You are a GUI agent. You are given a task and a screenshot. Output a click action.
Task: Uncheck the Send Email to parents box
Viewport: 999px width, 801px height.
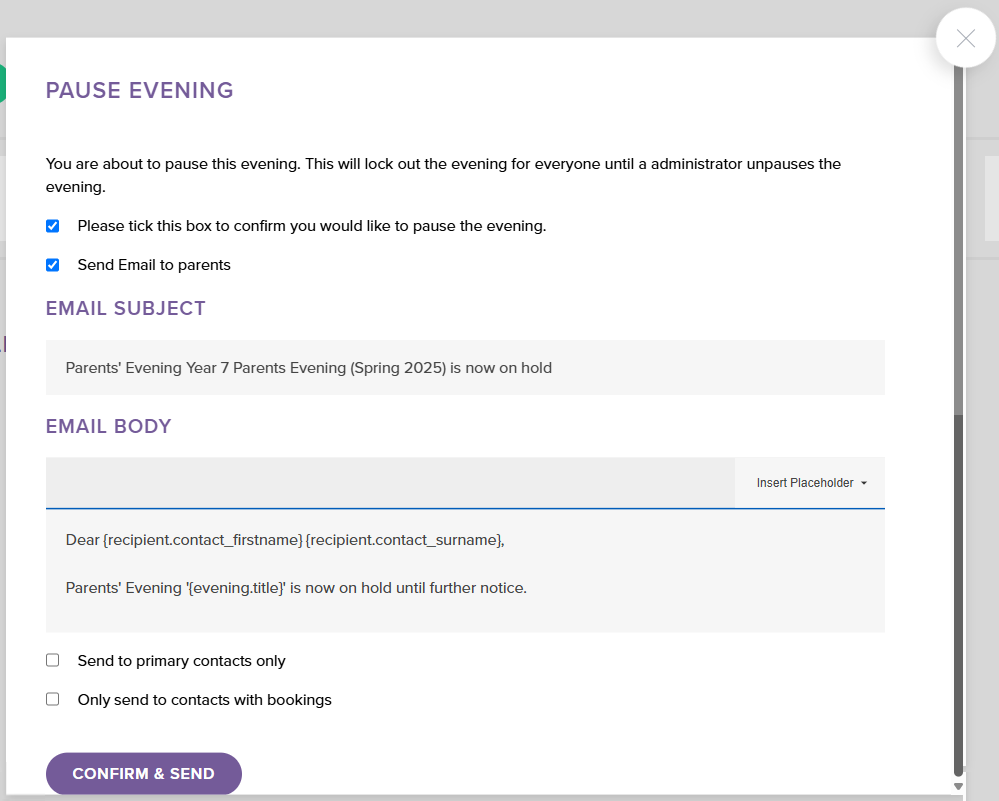point(53,265)
